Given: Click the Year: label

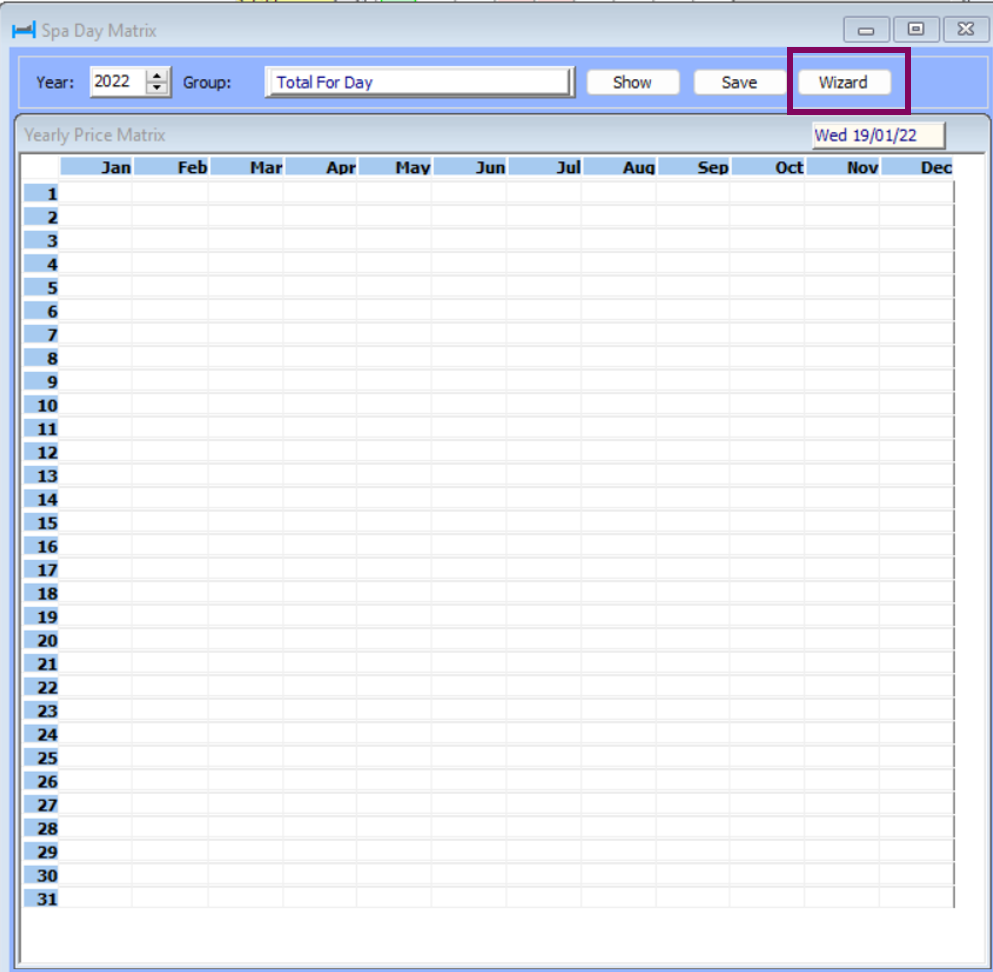Looking at the screenshot, I should (55, 82).
